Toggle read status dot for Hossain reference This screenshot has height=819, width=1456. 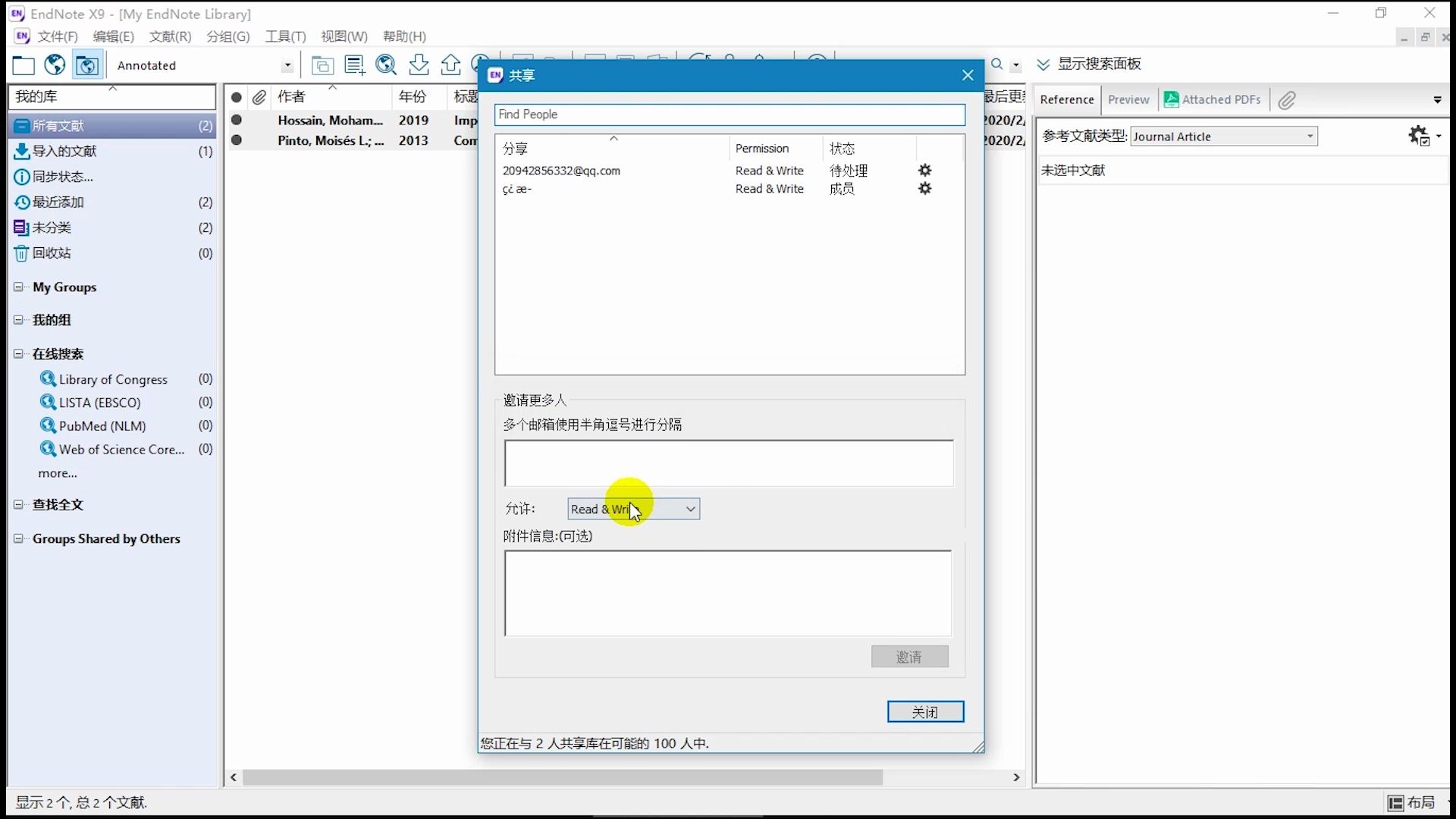click(237, 120)
